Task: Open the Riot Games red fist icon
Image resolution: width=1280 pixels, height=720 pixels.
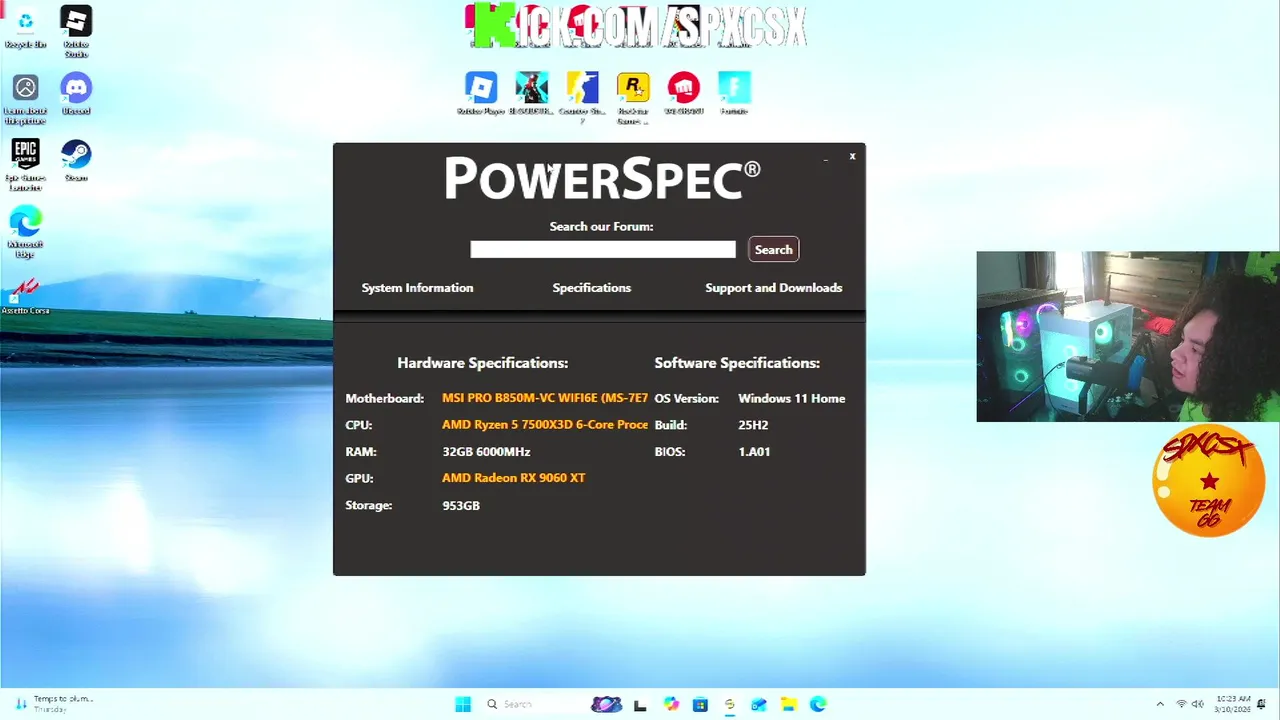Action: tap(684, 94)
